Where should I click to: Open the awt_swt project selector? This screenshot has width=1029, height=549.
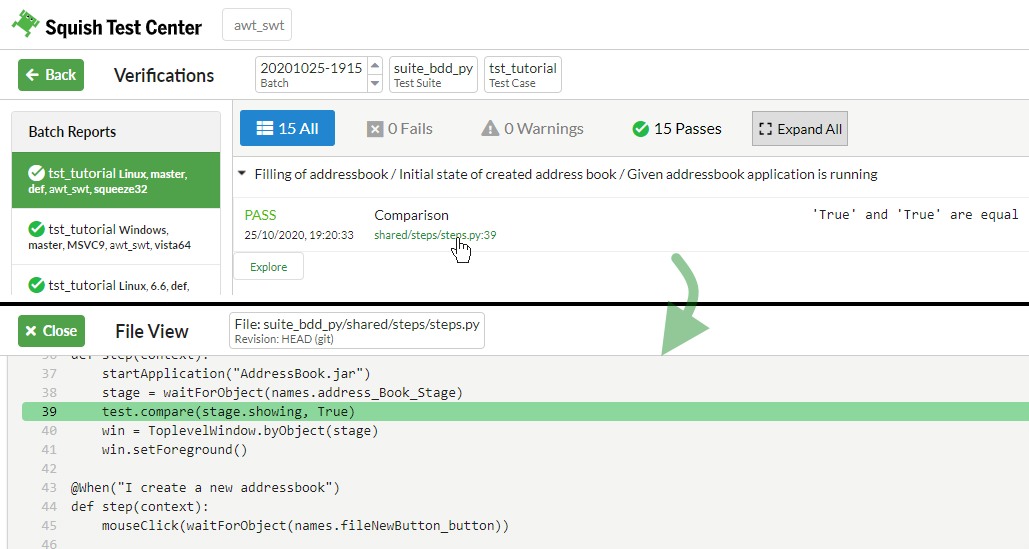click(x=257, y=26)
